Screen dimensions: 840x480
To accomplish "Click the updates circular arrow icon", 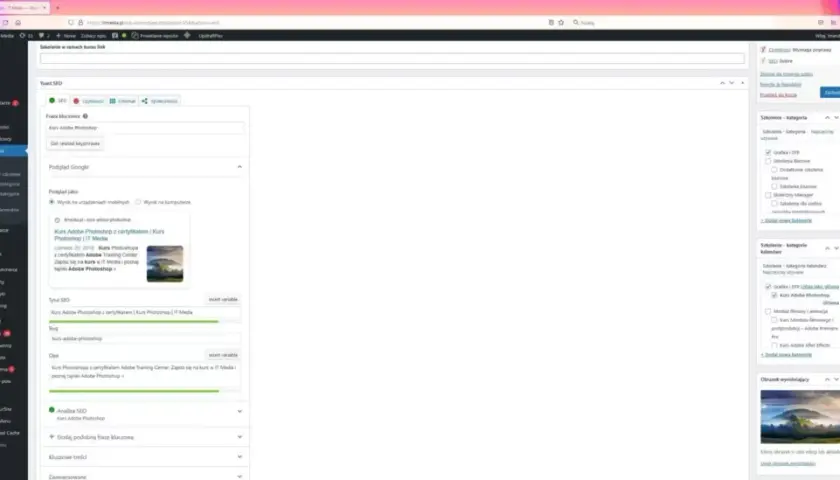I will pyautogui.click(x=22, y=36).
